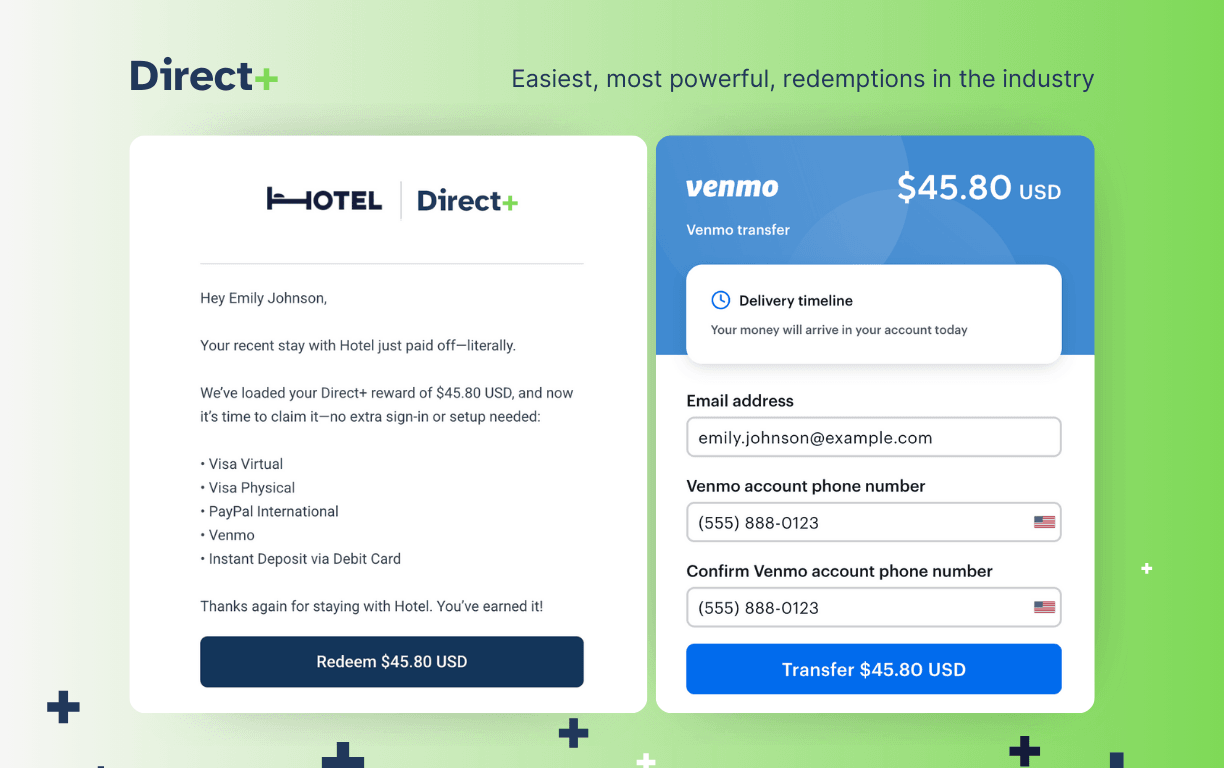Click the clock icon next to Delivery timeline

pyautogui.click(x=721, y=299)
